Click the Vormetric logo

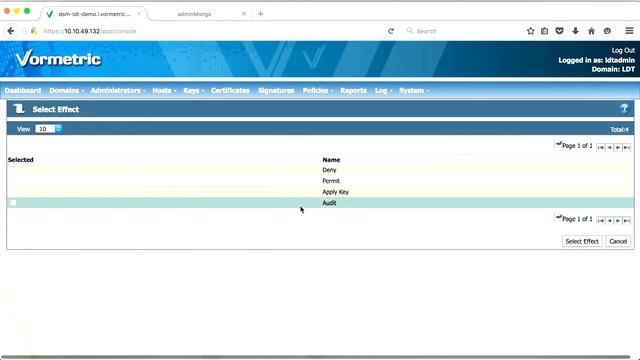58,59
